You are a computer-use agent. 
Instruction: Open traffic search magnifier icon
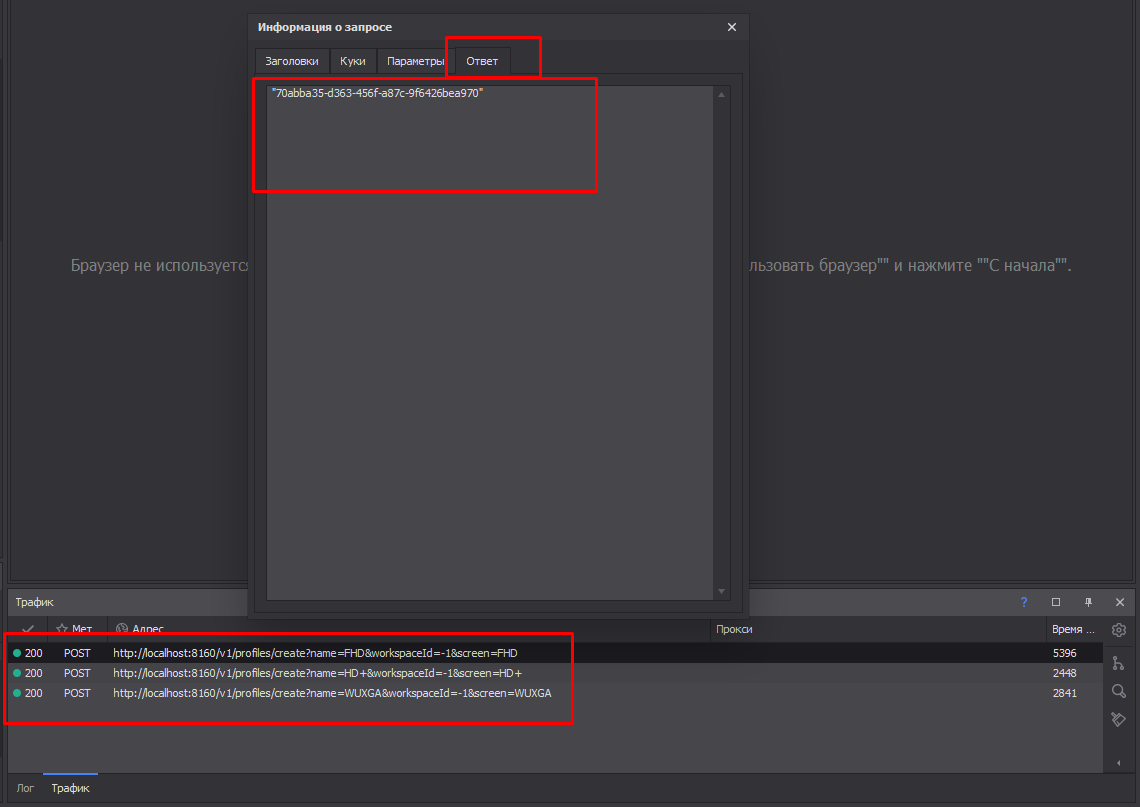1119,691
